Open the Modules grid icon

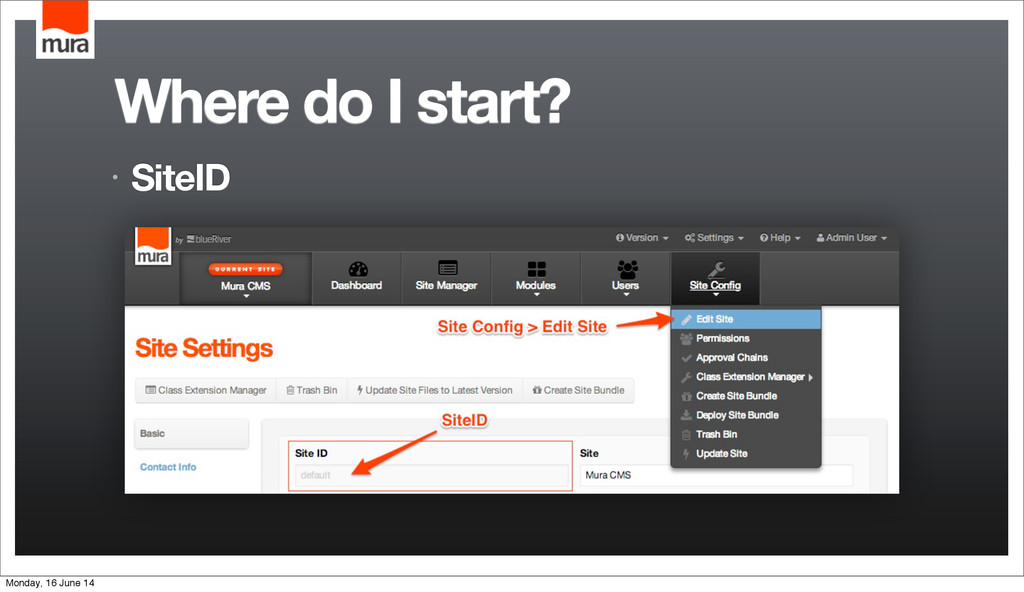click(x=536, y=269)
